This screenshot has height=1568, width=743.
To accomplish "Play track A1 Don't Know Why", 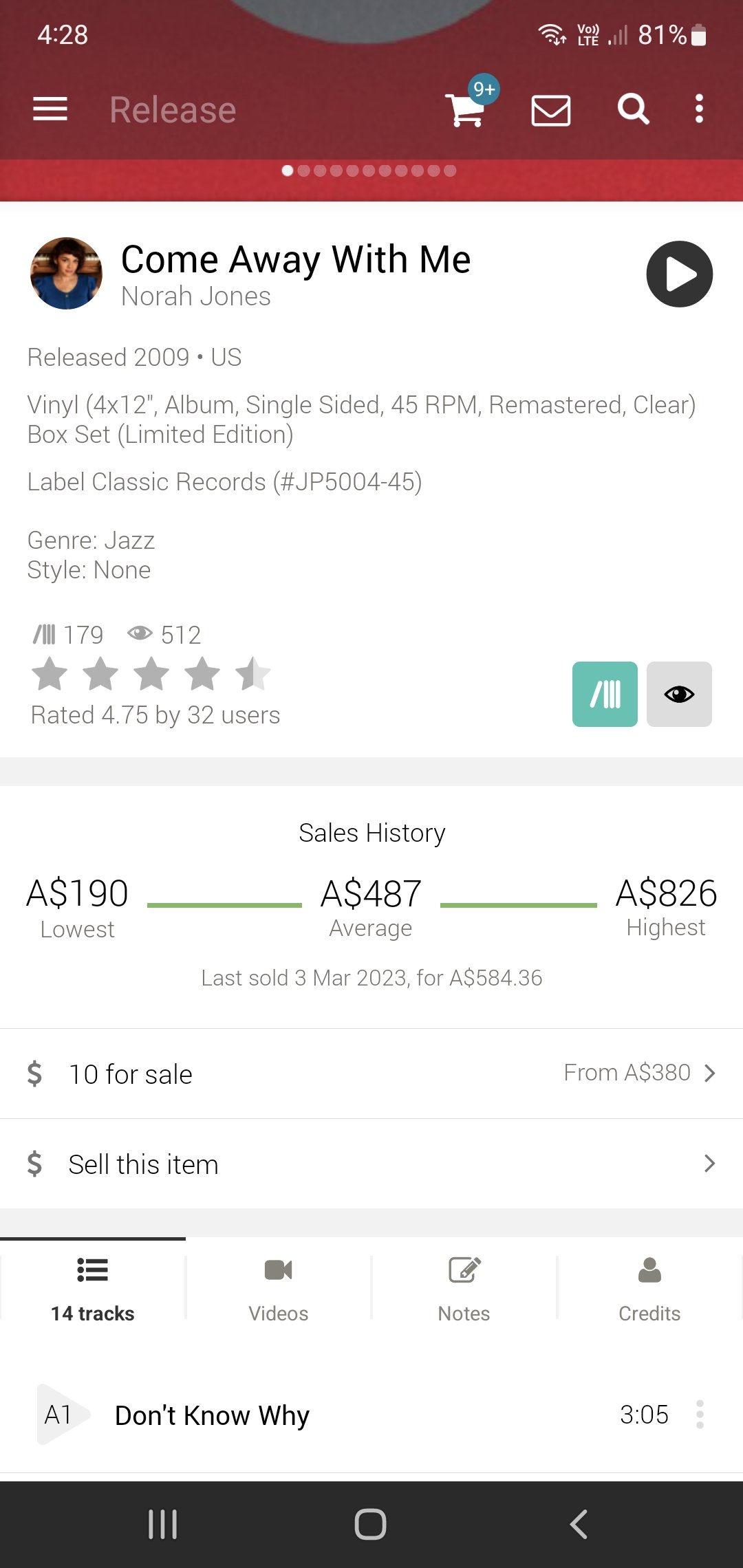I will (61, 1415).
